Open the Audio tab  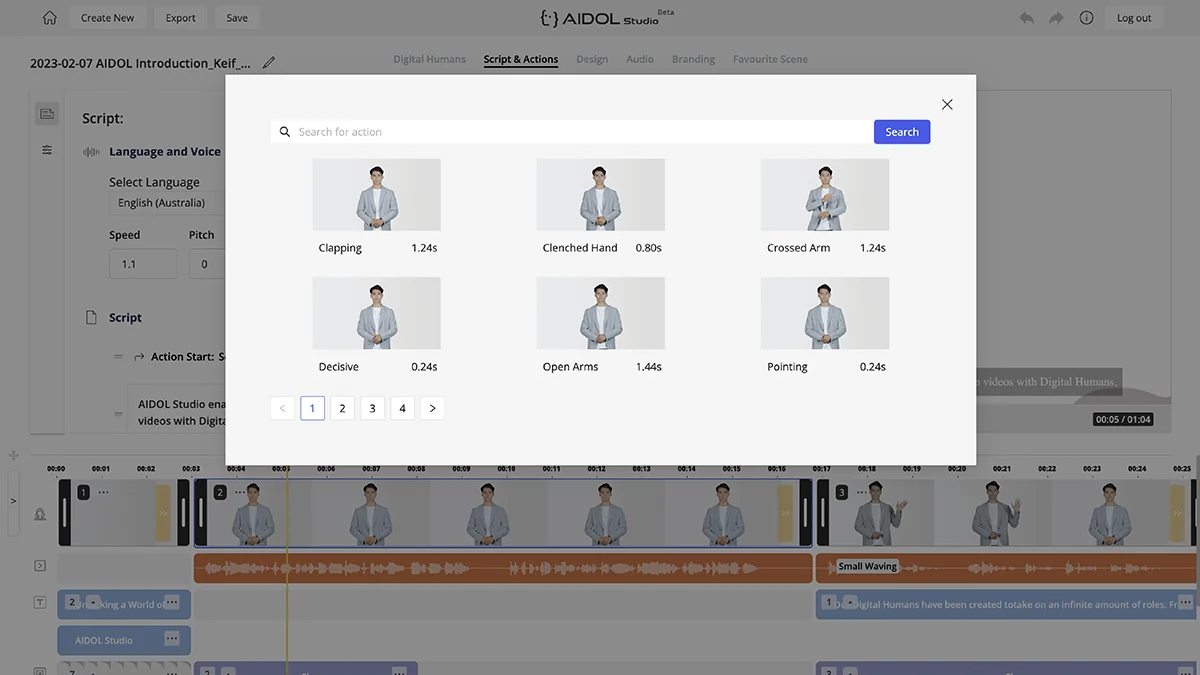(640, 59)
